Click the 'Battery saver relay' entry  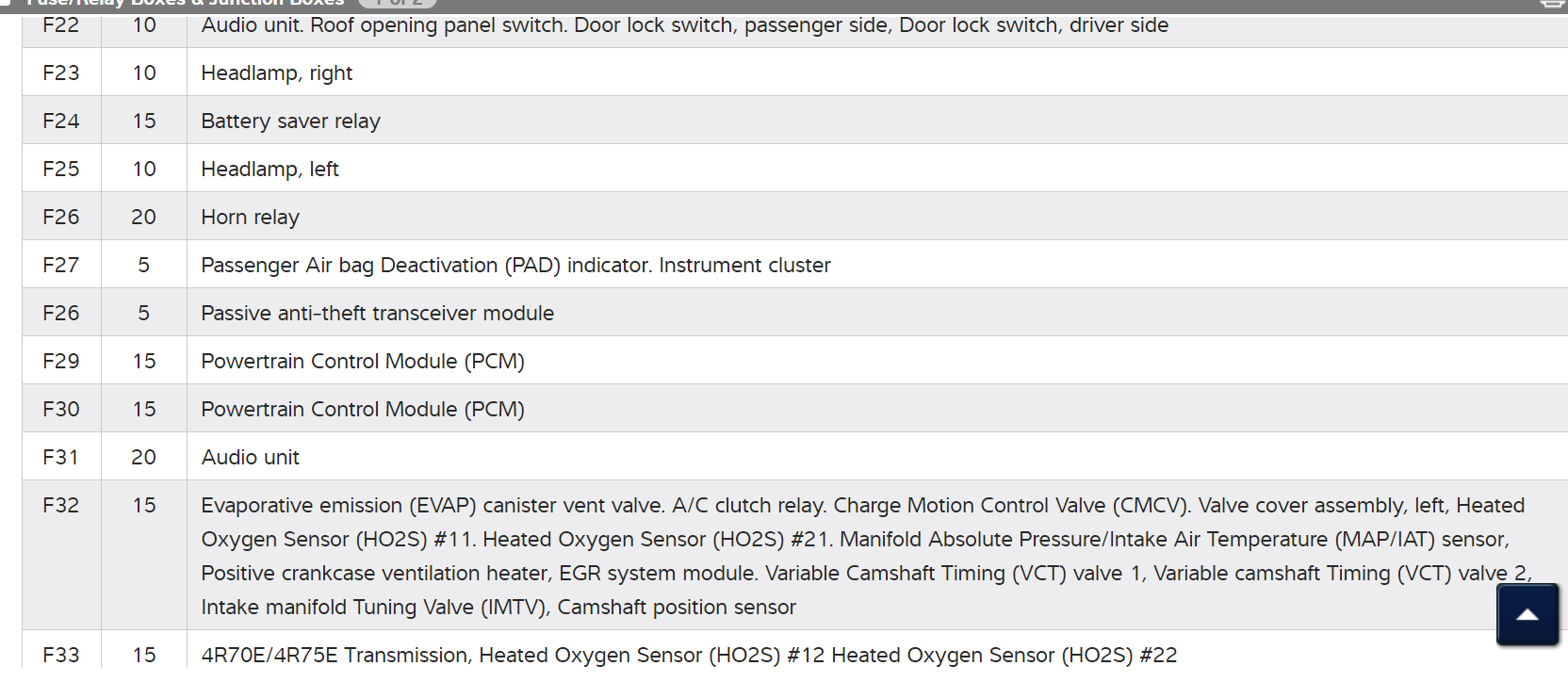(x=290, y=121)
